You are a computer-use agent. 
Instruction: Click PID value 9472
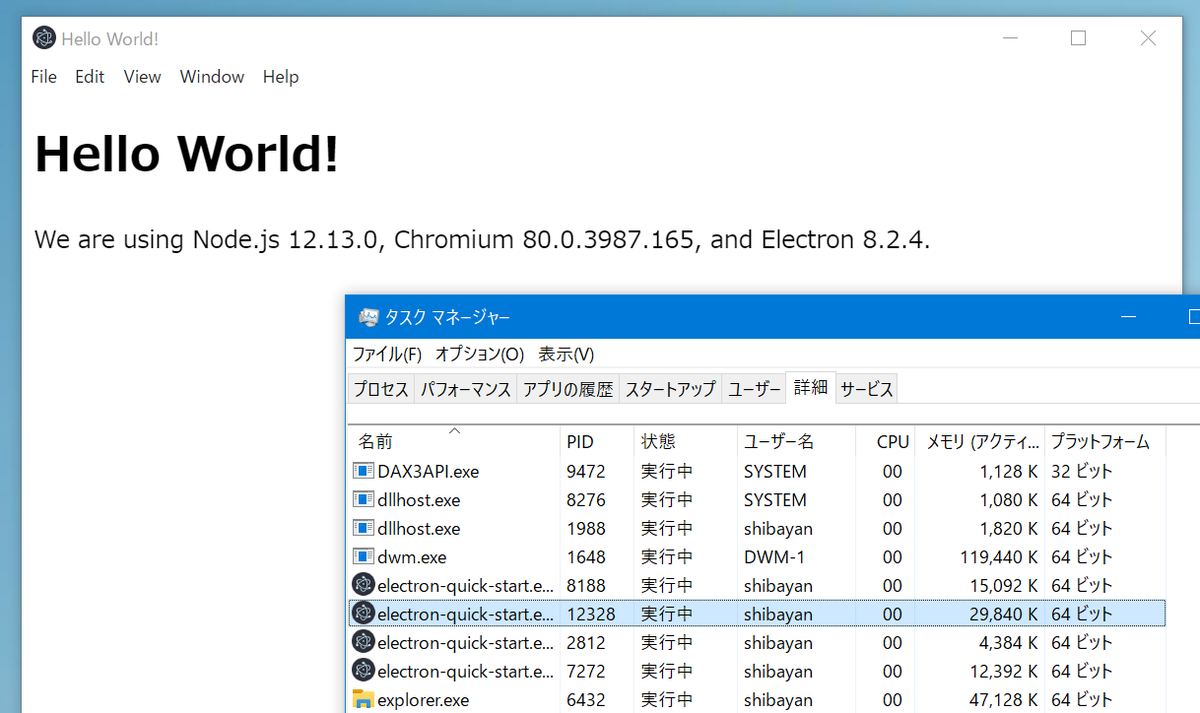pyautogui.click(x=586, y=471)
